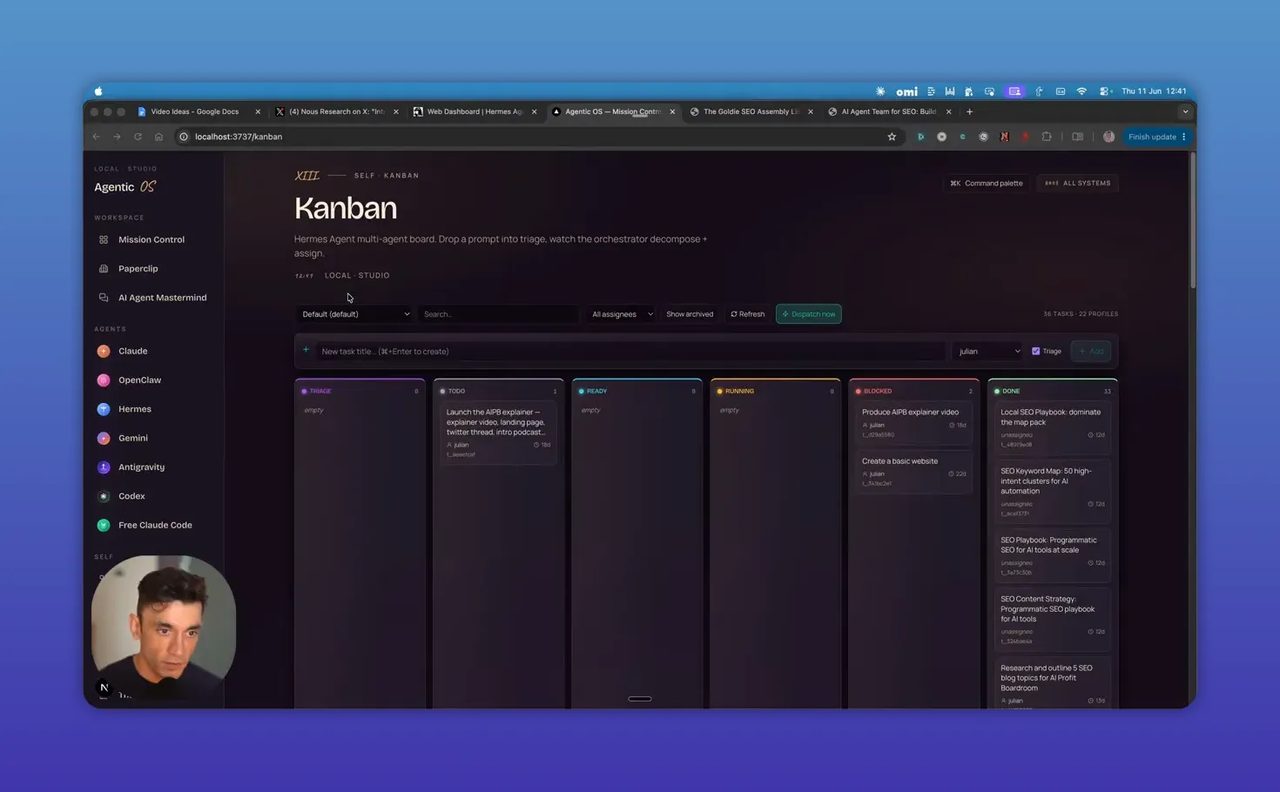Screen dimensions: 1280x792
Task: Click the Dispatch now button
Action: [x=808, y=314]
